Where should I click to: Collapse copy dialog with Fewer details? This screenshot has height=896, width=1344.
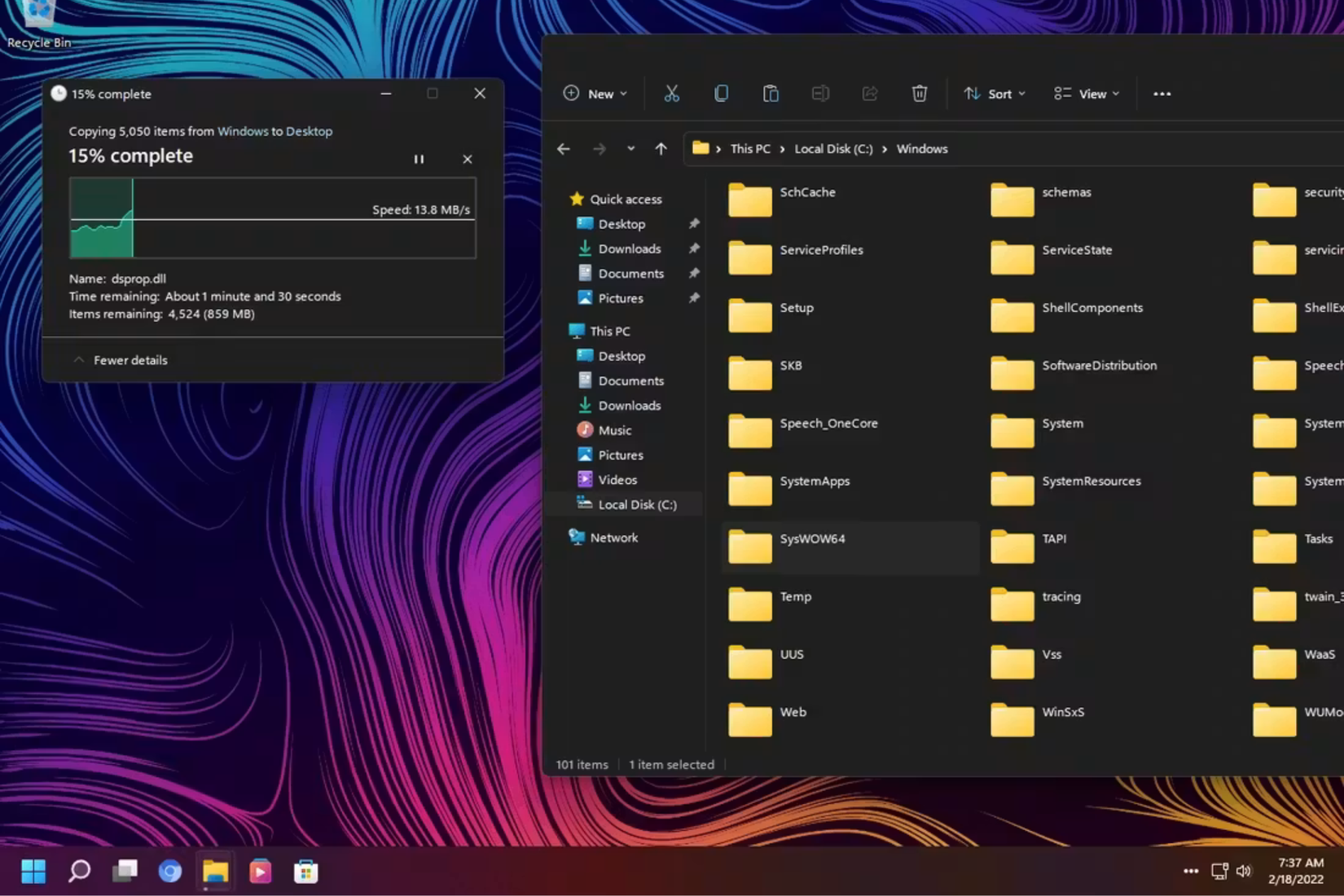click(121, 360)
